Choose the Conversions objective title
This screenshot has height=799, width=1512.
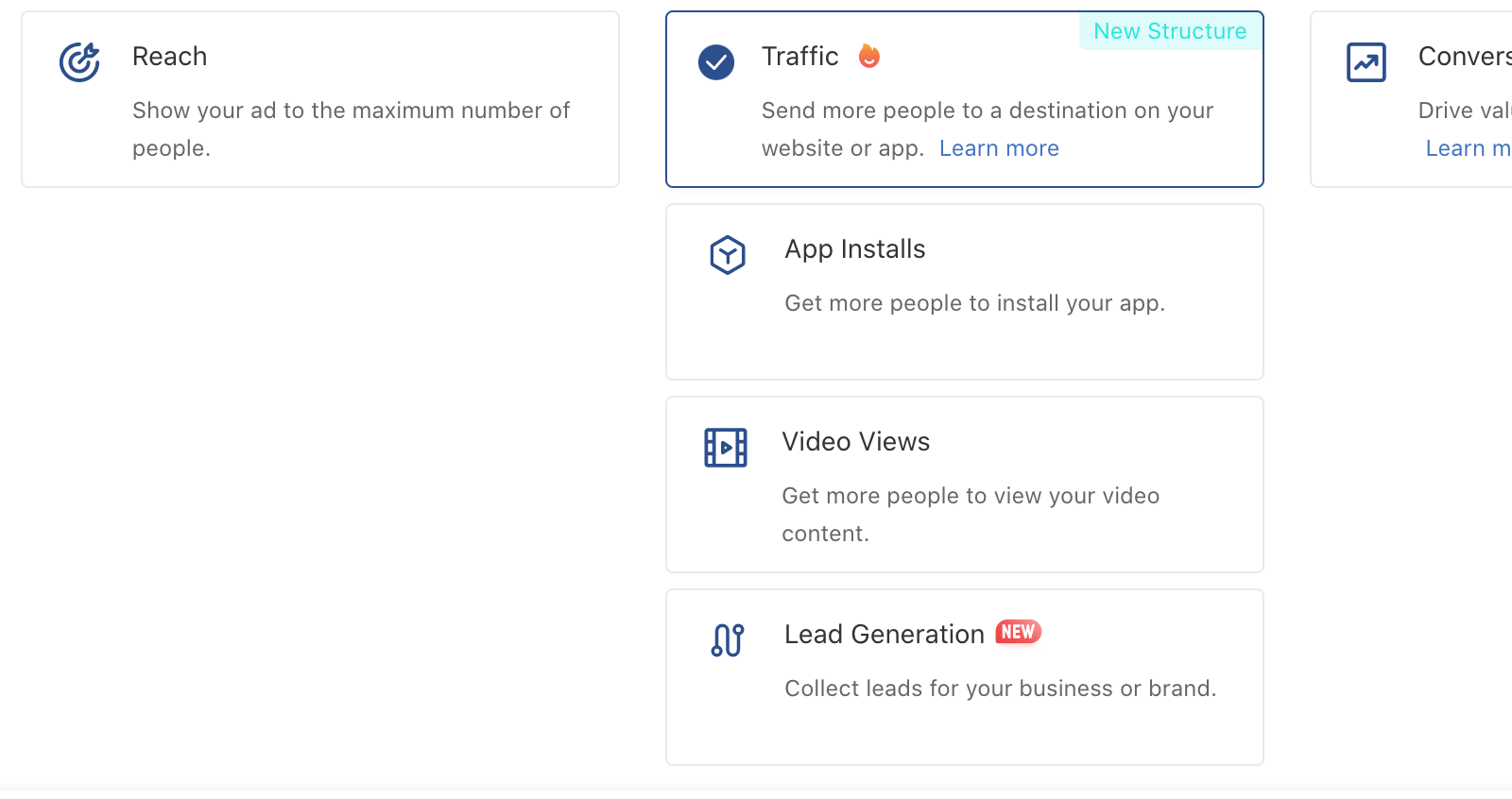(1464, 57)
